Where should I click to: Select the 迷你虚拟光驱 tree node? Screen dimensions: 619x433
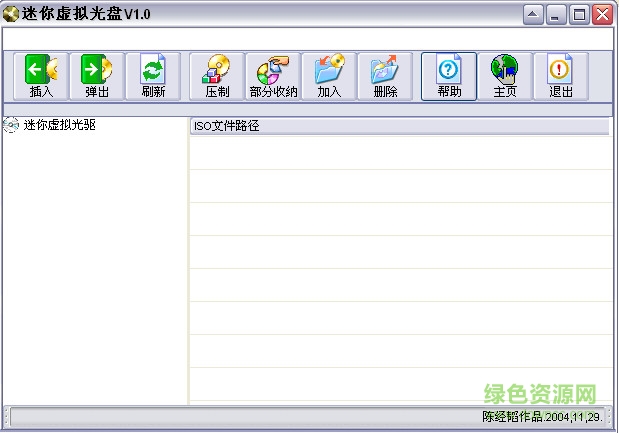tap(59, 125)
